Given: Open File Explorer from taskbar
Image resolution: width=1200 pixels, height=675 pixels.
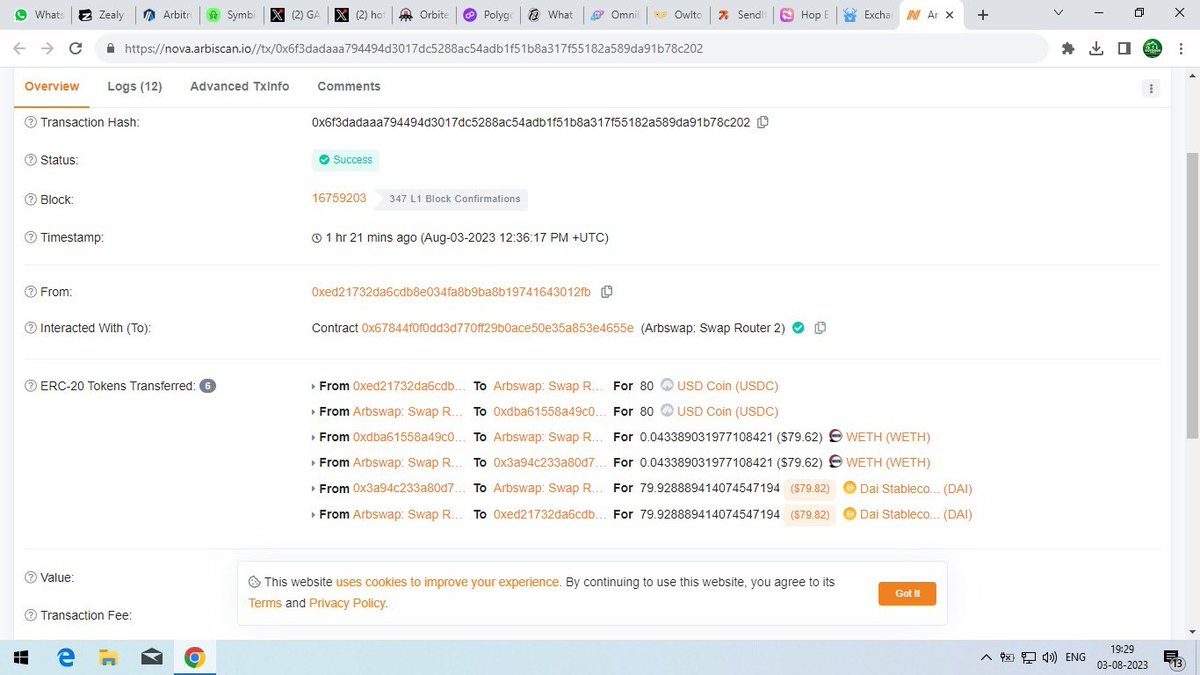Looking at the screenshot, I should 108,657.
